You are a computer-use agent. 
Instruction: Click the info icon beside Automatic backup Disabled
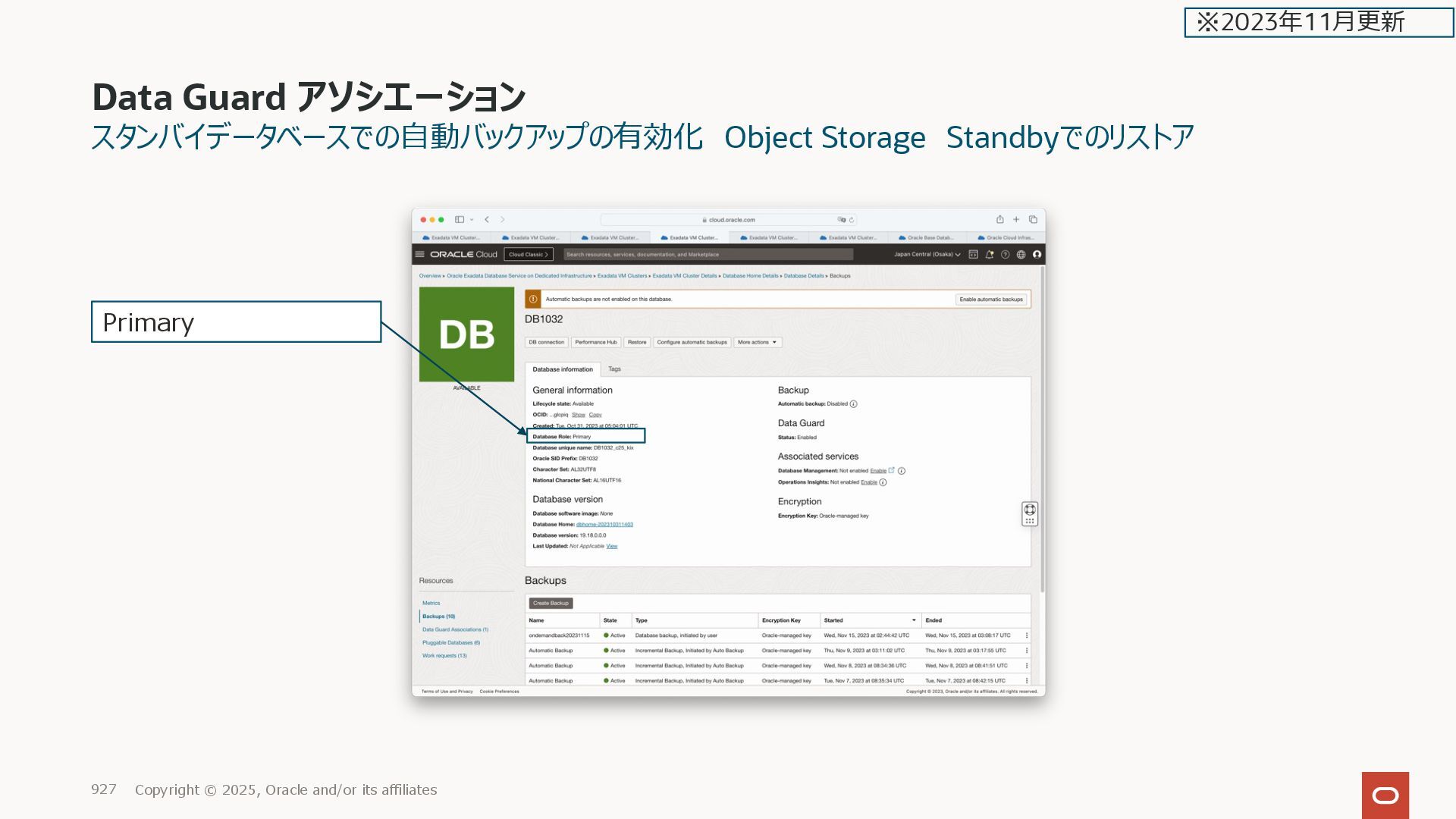[854, 404]
